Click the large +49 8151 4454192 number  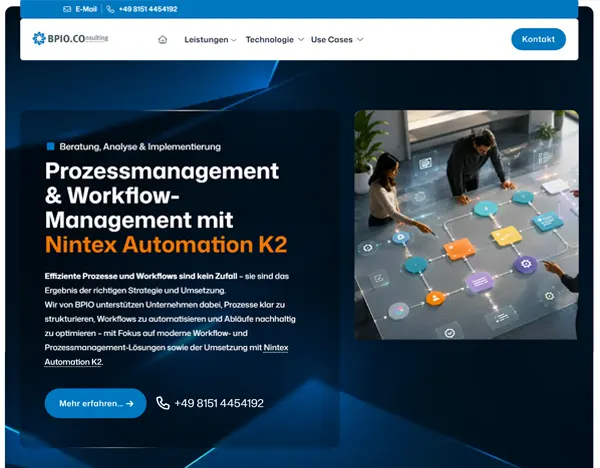219,403
